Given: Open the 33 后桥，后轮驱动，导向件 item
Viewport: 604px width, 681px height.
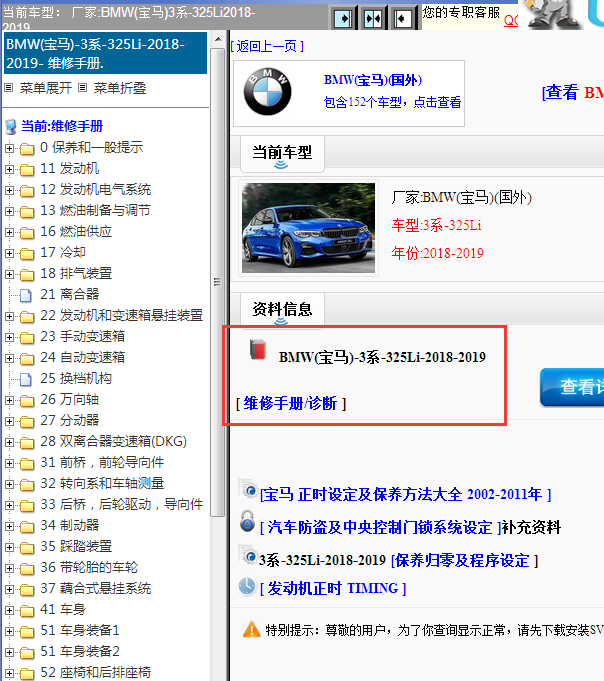Looking at the screenshot, I should [122, 504].
